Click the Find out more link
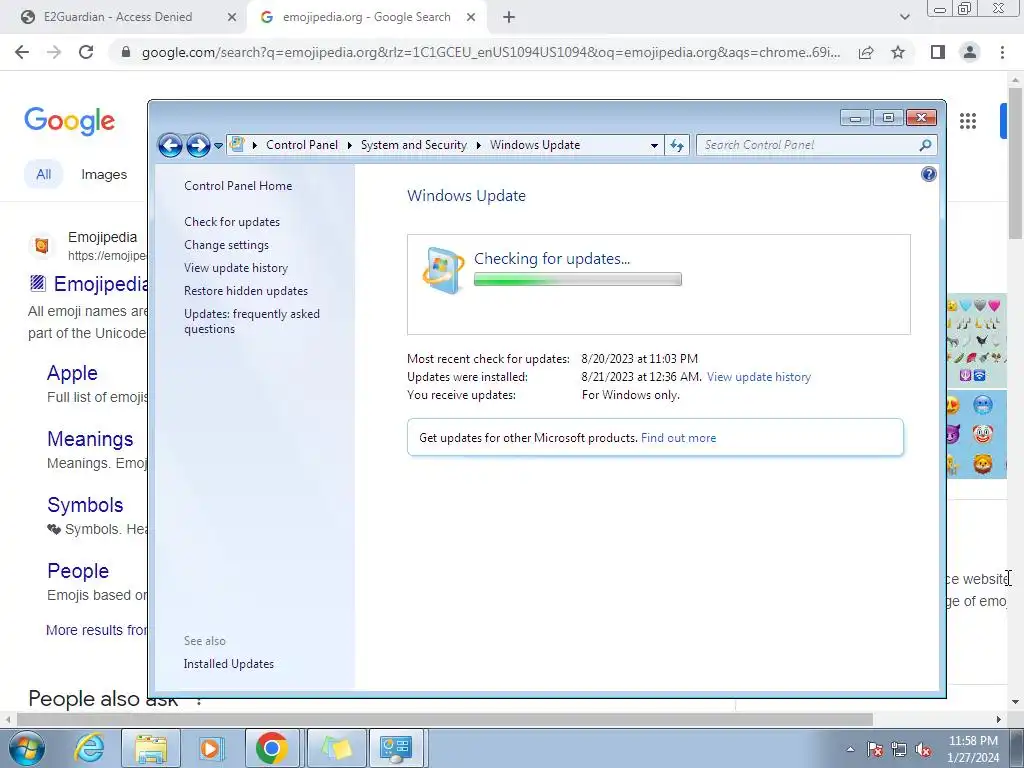 tap(679, 438)
